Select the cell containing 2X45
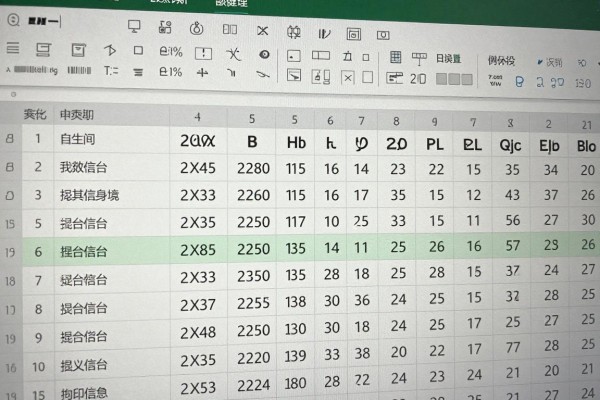Viewport: 600px width, 400px height. (x=198, y=168)
